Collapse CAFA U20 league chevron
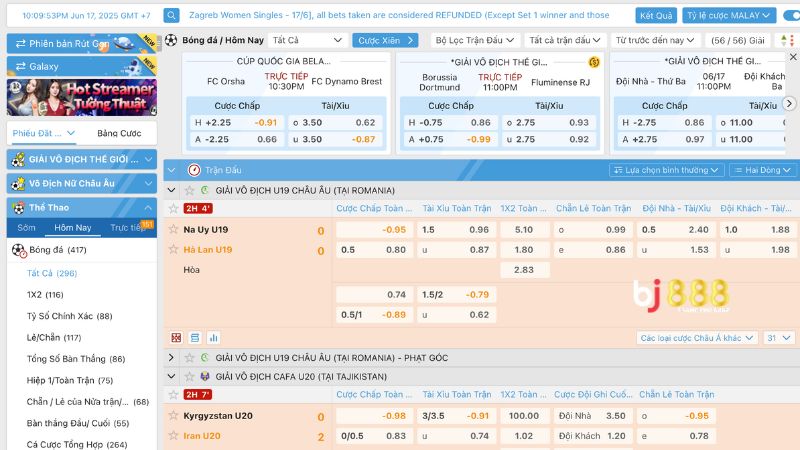Viewport: 800px width, 450px height. click(171, 377)
